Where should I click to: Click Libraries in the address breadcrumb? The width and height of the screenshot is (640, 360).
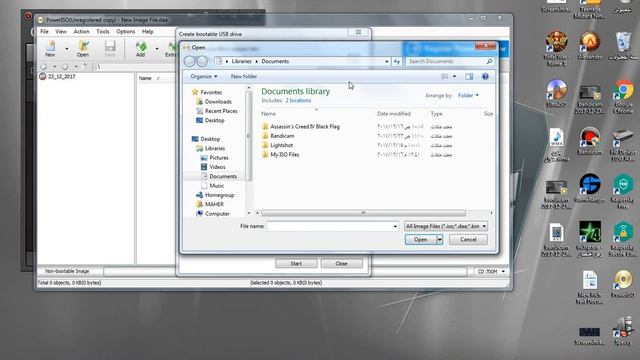(242, 61)
